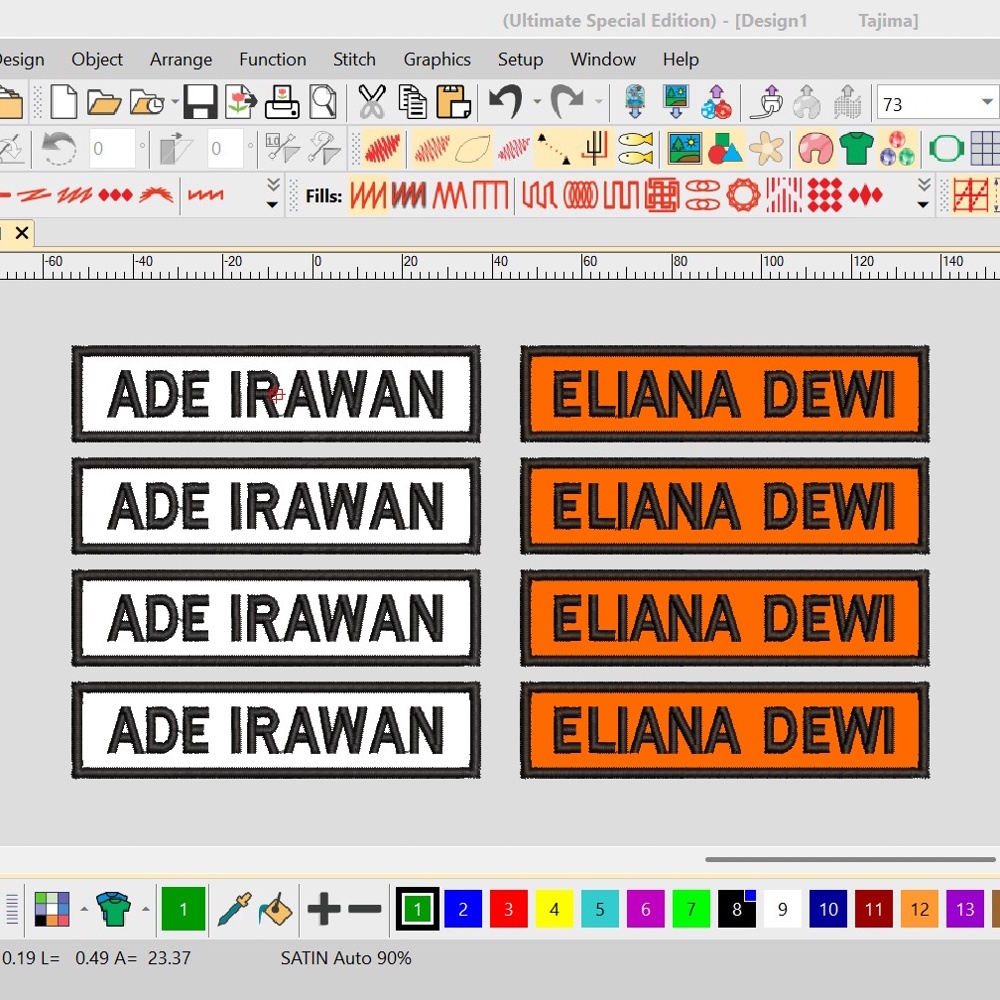This screenshot has height=1000, width=1000.
Task: Select cyan color swatch number 5
Action: [599, 909]
